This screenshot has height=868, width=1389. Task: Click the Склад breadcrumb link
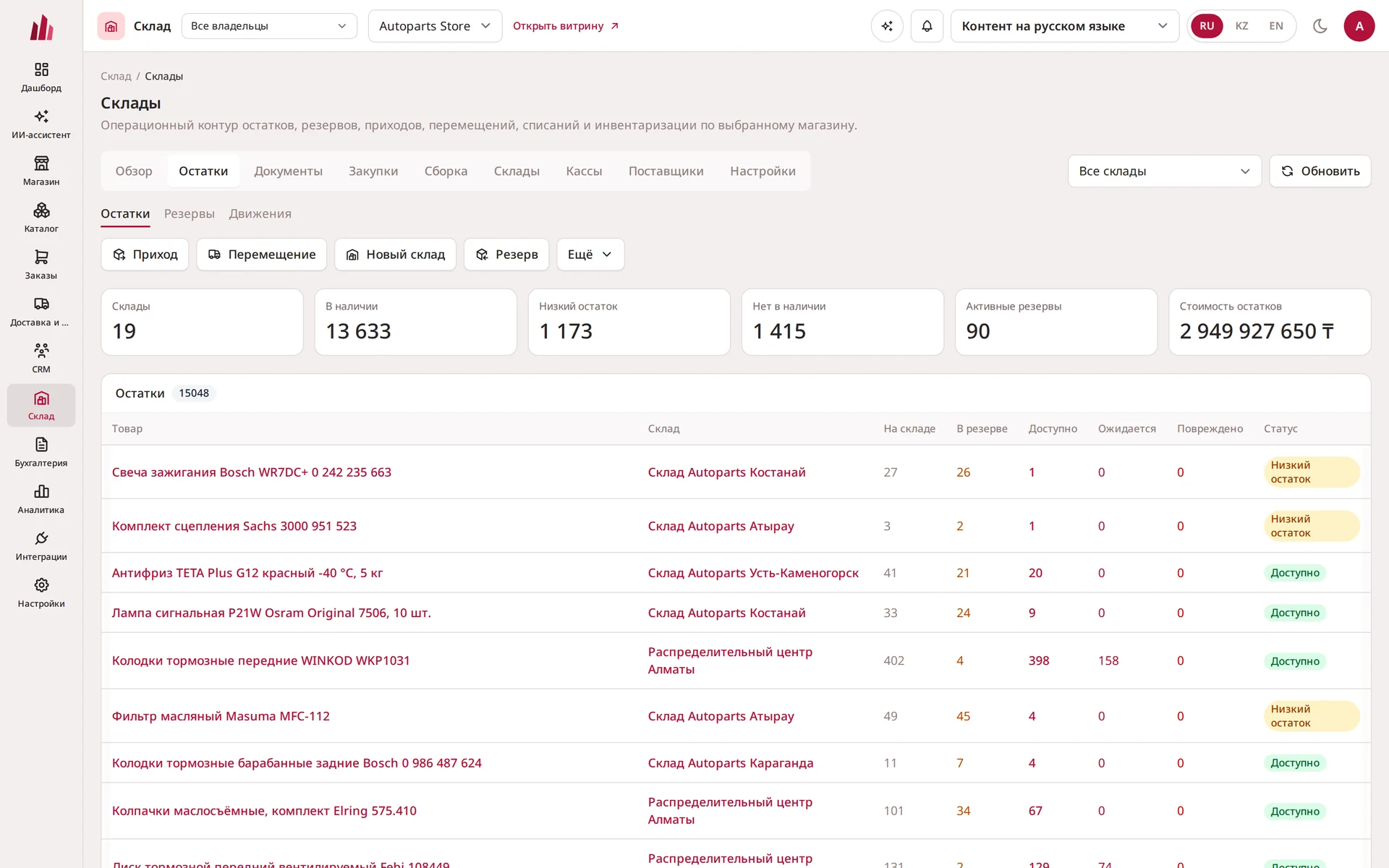point(116,76)
